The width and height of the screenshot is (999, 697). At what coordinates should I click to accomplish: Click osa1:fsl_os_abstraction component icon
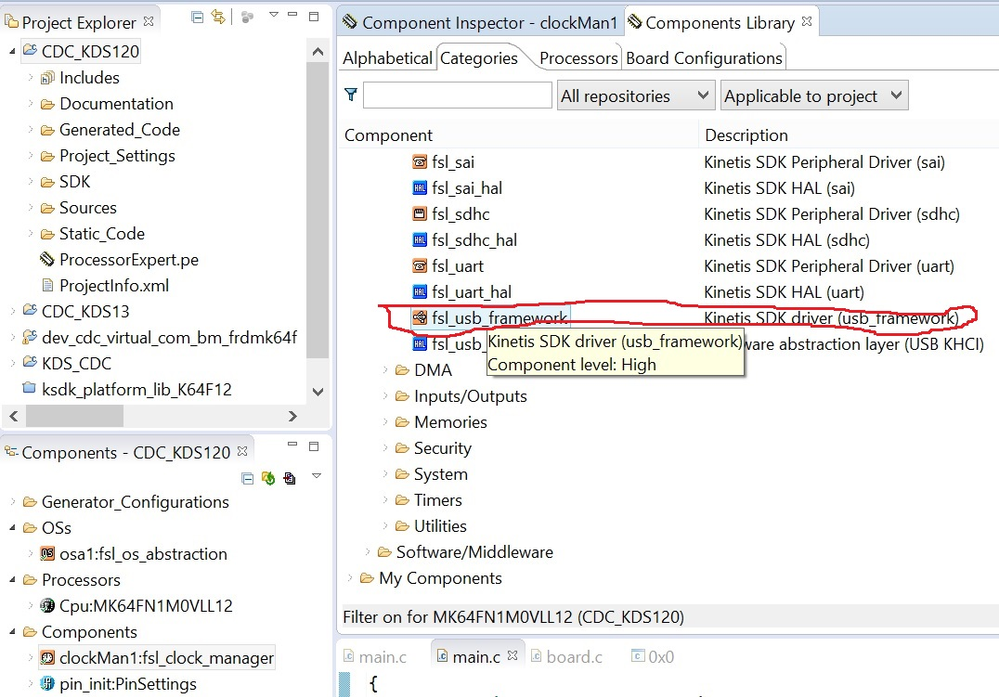click(47, 554)
